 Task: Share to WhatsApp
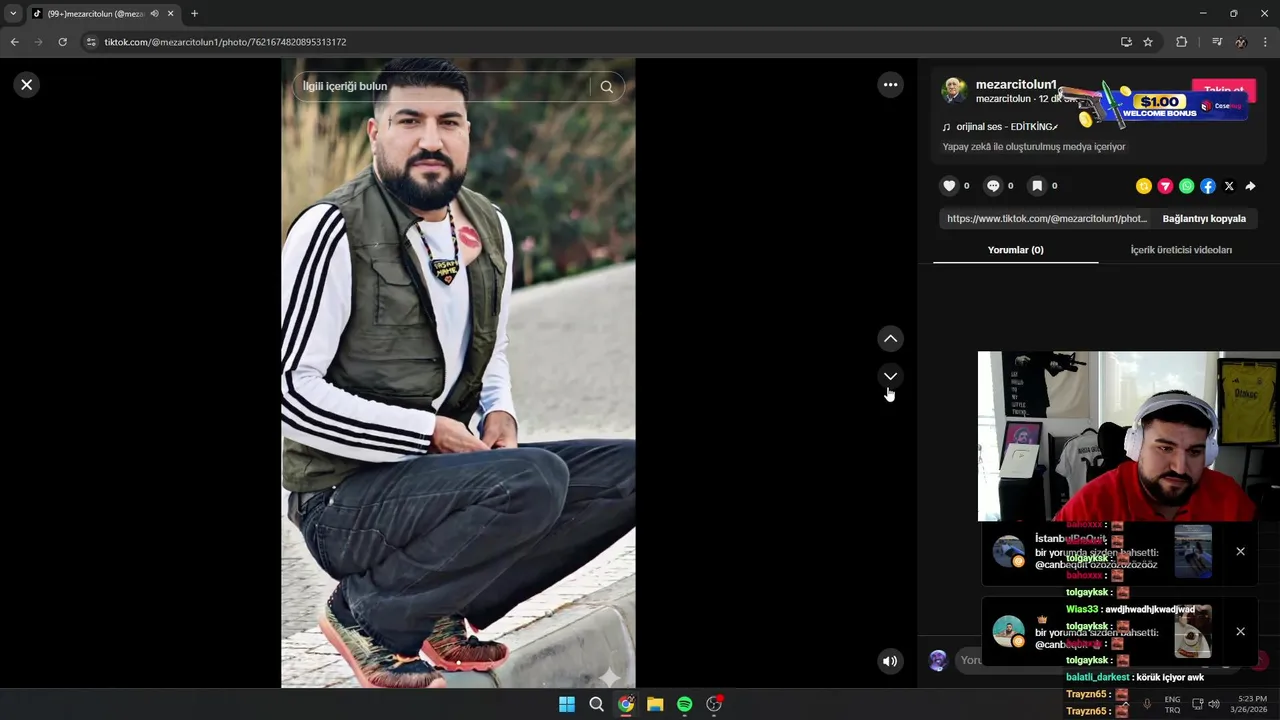(x=1186, y=186)
